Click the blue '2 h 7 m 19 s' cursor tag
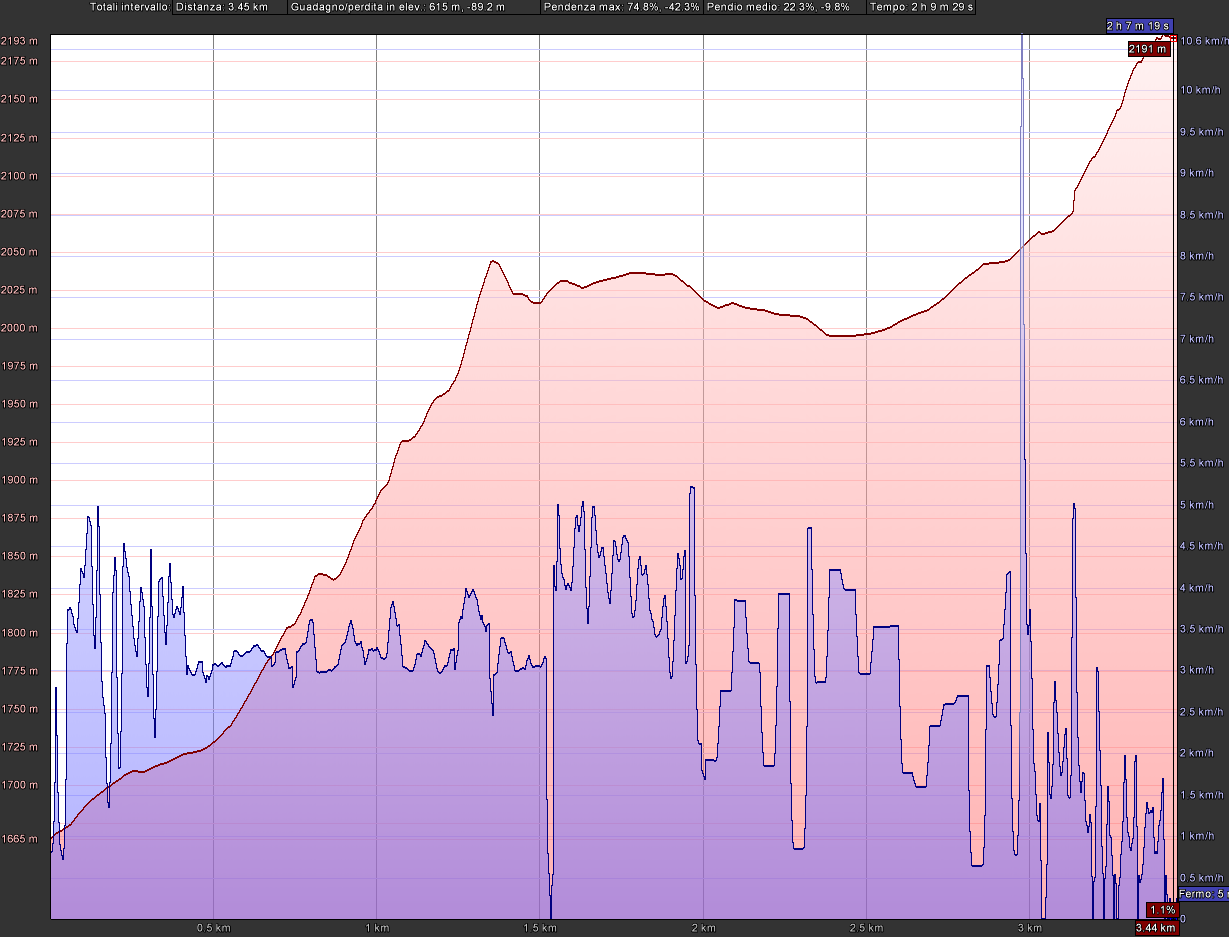Screen dimensions: 1229x937 click(1138, 25)
